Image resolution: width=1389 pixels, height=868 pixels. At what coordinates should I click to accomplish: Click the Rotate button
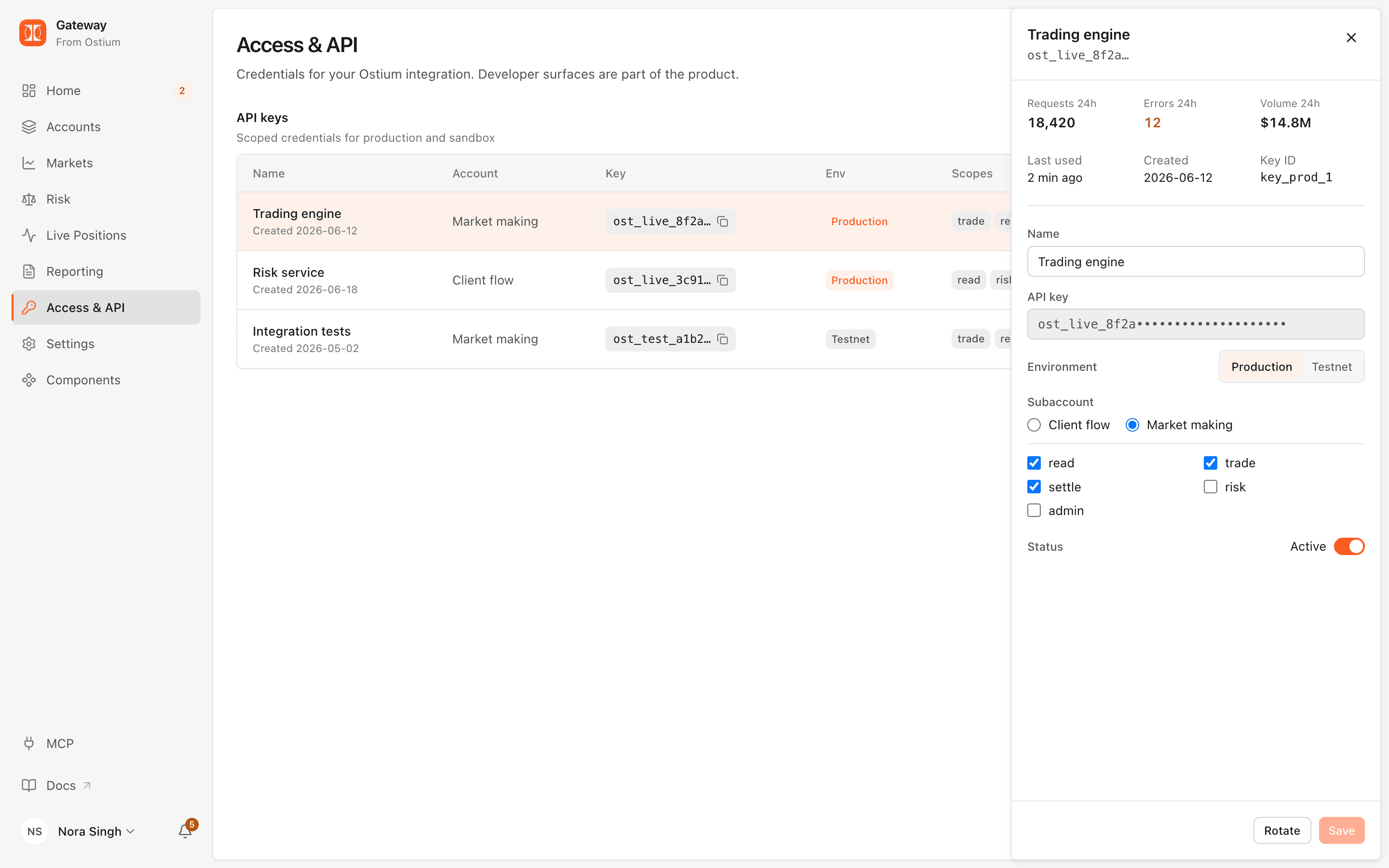point(1281,830)
